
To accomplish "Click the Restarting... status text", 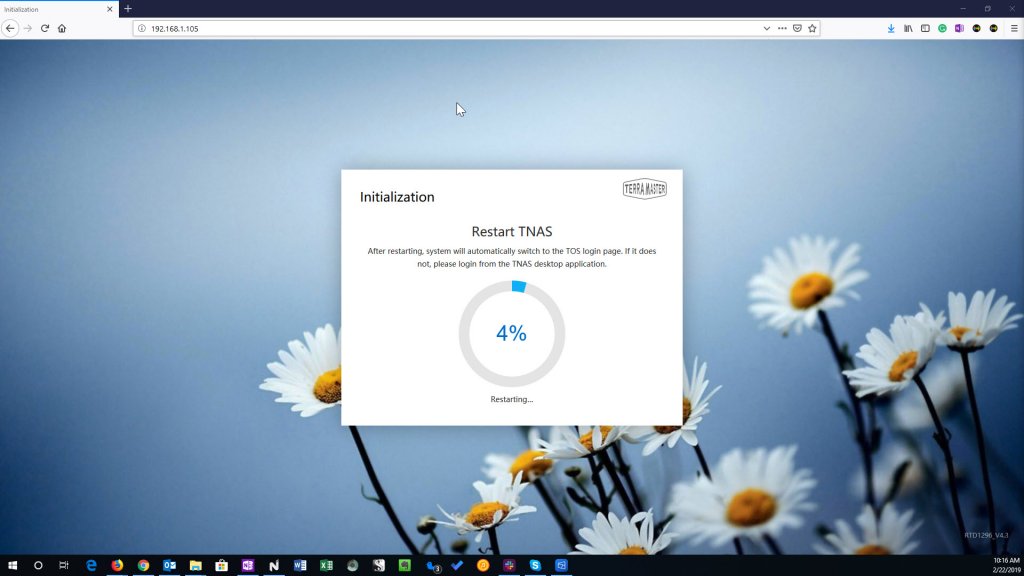I will pos(511,399).
